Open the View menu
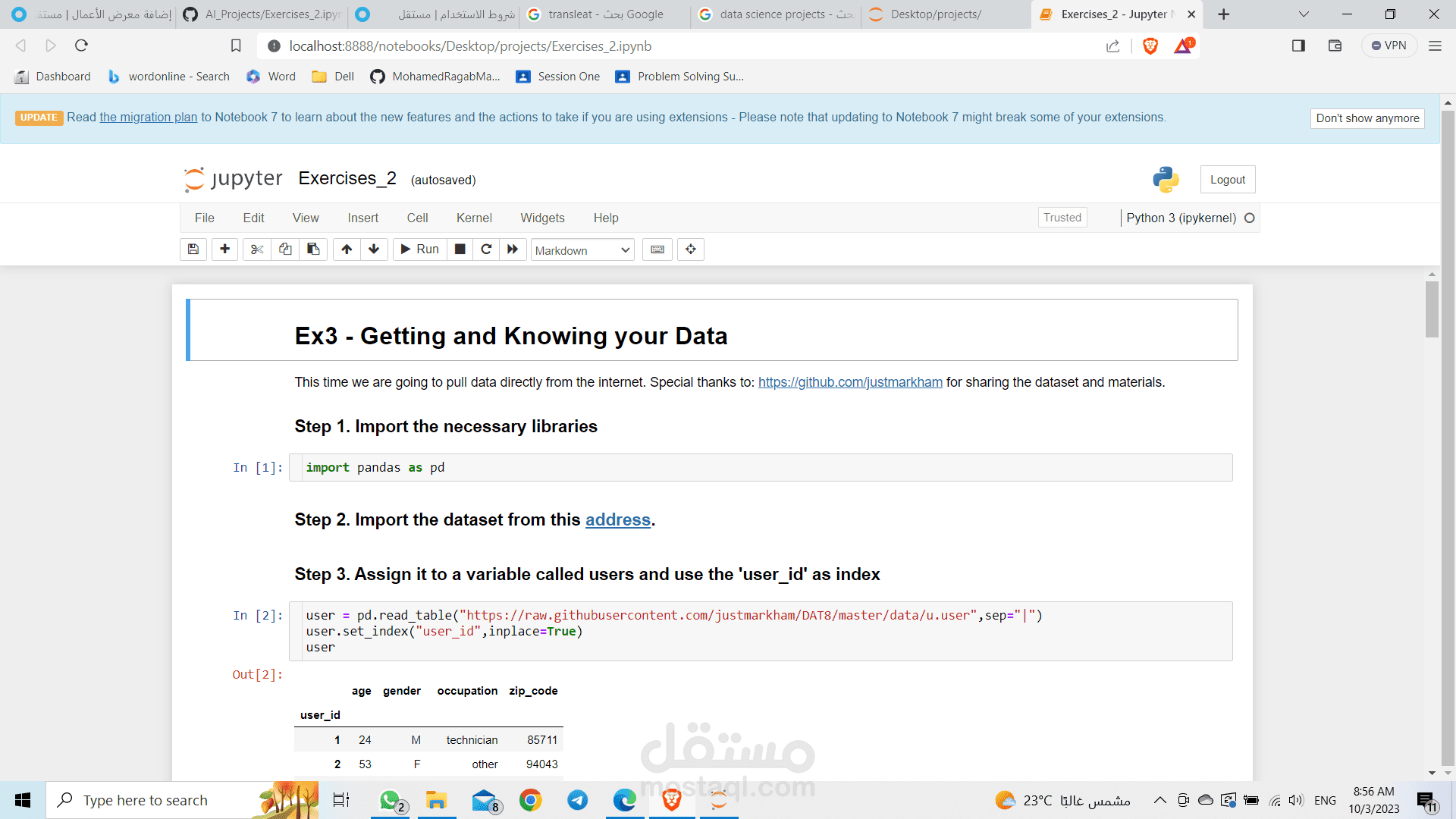 tap(306, 218)
